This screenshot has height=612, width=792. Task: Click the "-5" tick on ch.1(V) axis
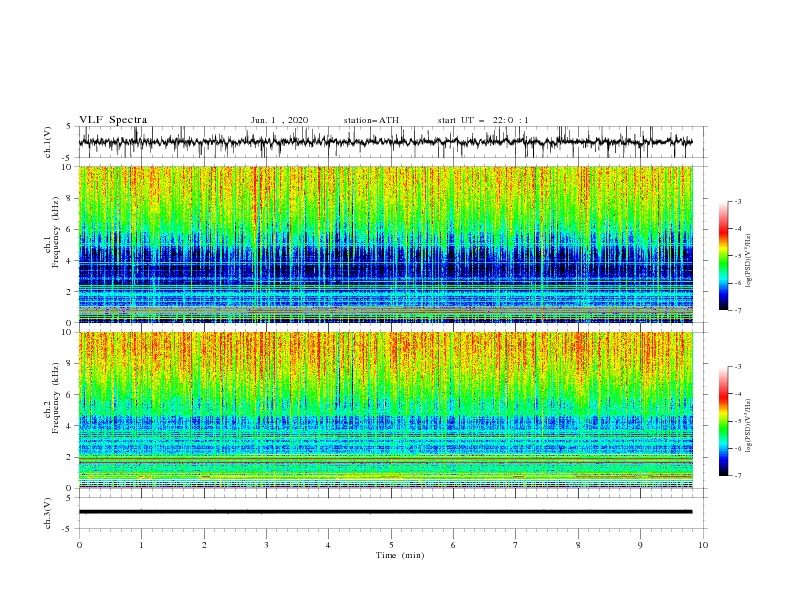click(68, 158)
